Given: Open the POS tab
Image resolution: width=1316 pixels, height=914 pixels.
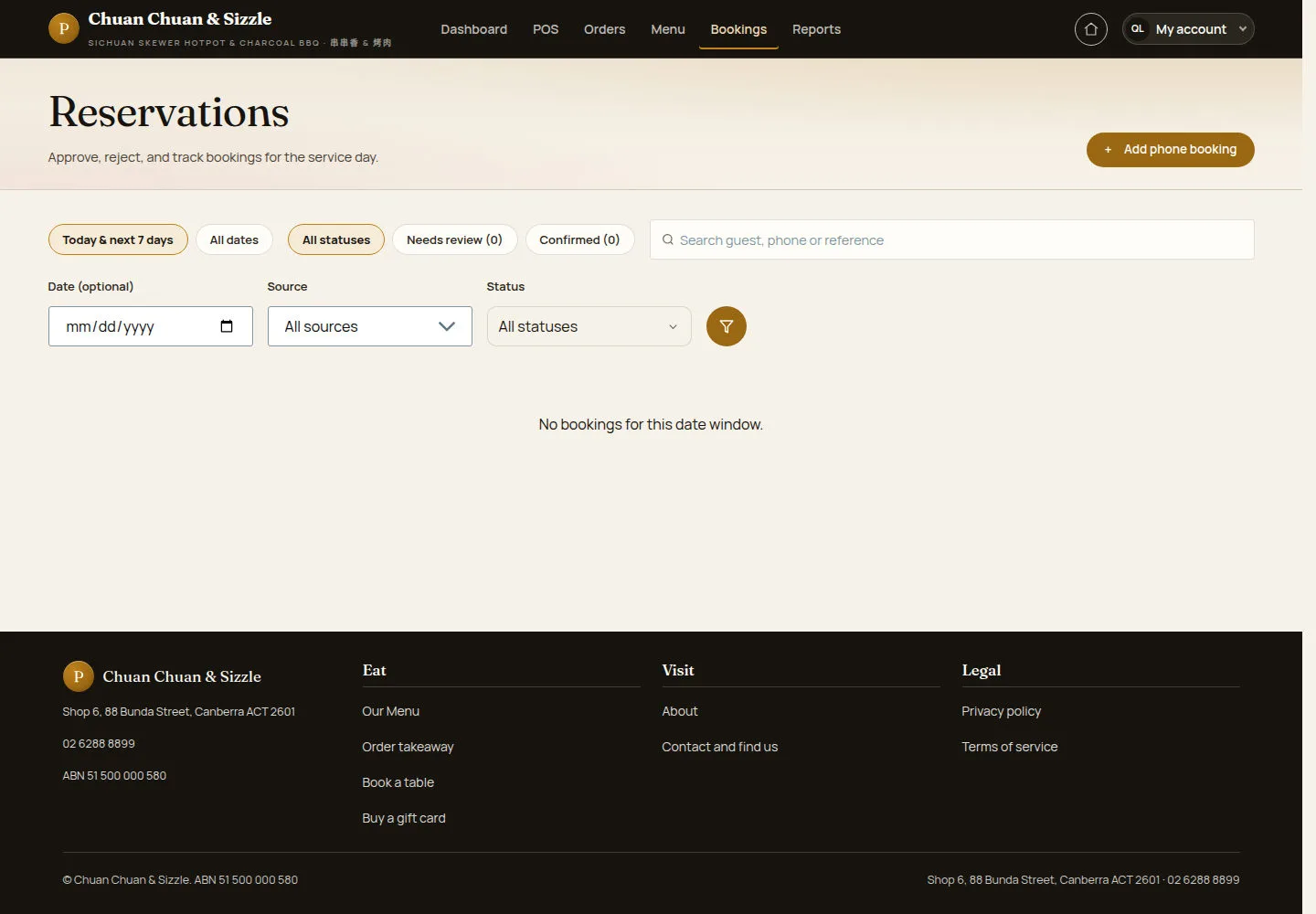Looking at the screenshot, I should pyautogui.click(x=546, y=29).
